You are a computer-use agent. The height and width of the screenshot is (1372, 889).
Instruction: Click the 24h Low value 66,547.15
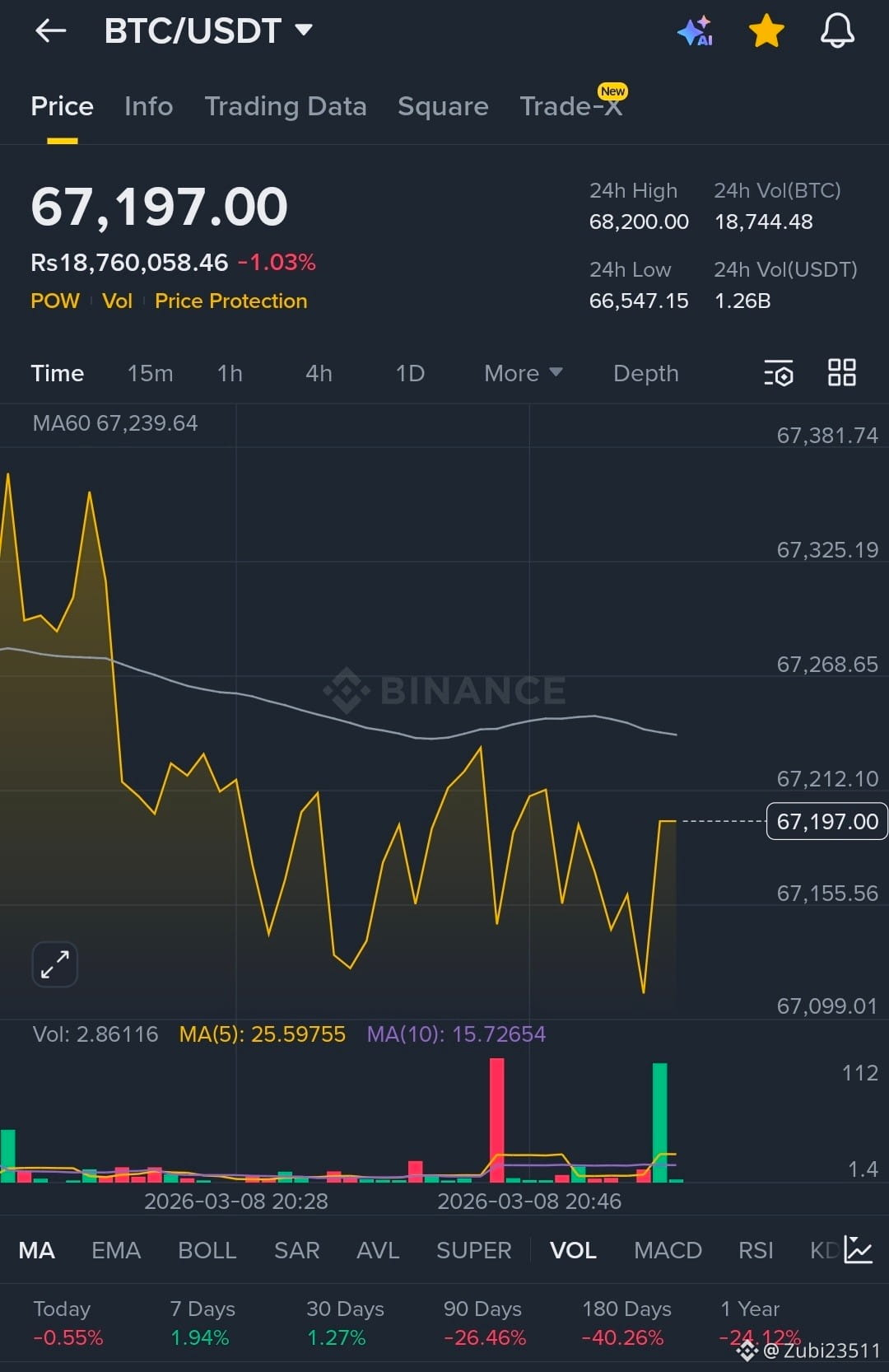click(639, 301)
